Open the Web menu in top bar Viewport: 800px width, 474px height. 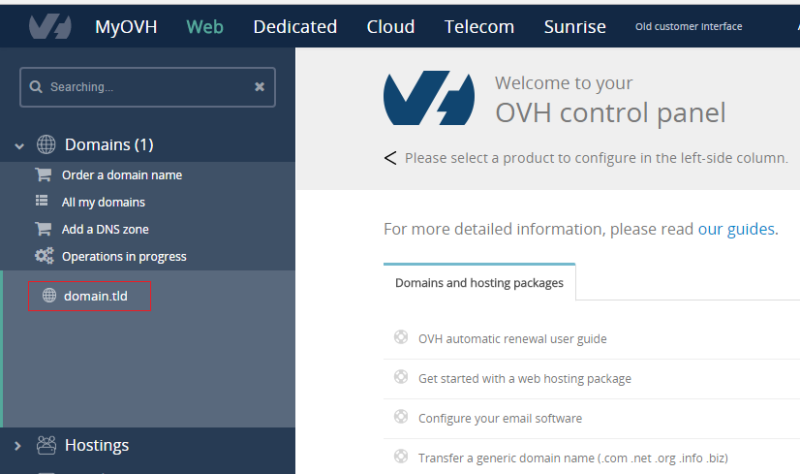pyautogui.click(x=205, y=27)
